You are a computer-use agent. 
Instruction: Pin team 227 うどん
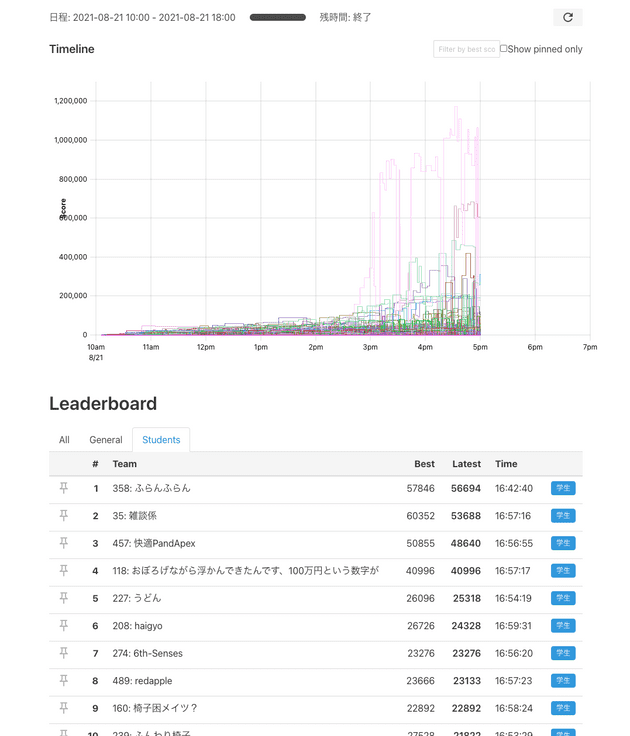[x=64, y=598]
